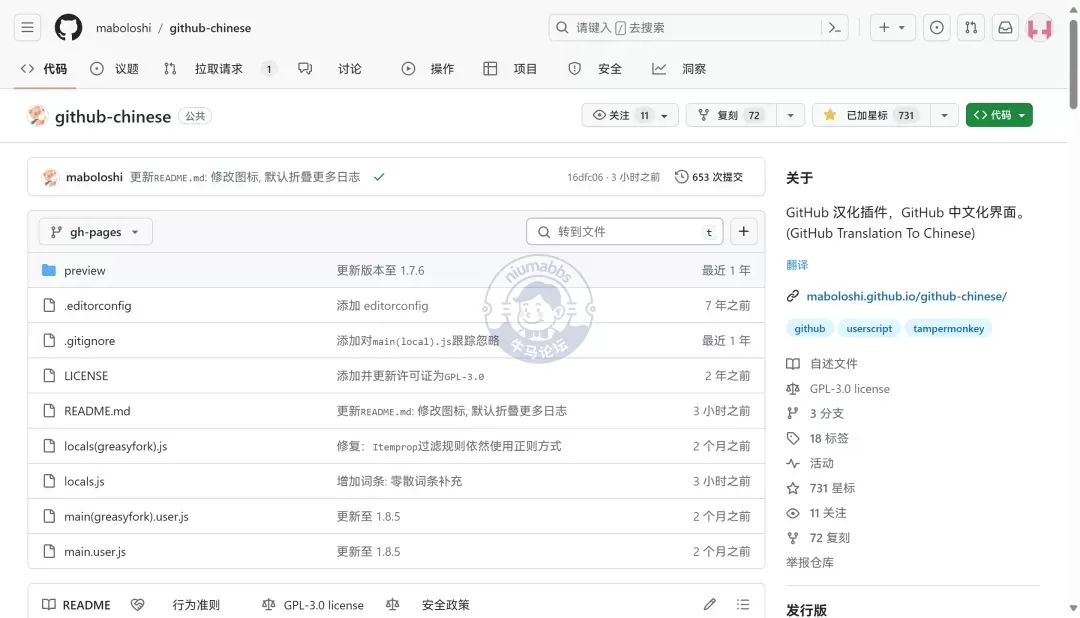The width and height of the screenshot is (1080, 618).
Task: Open the user avatar menu
Action: pos(1040,28)
